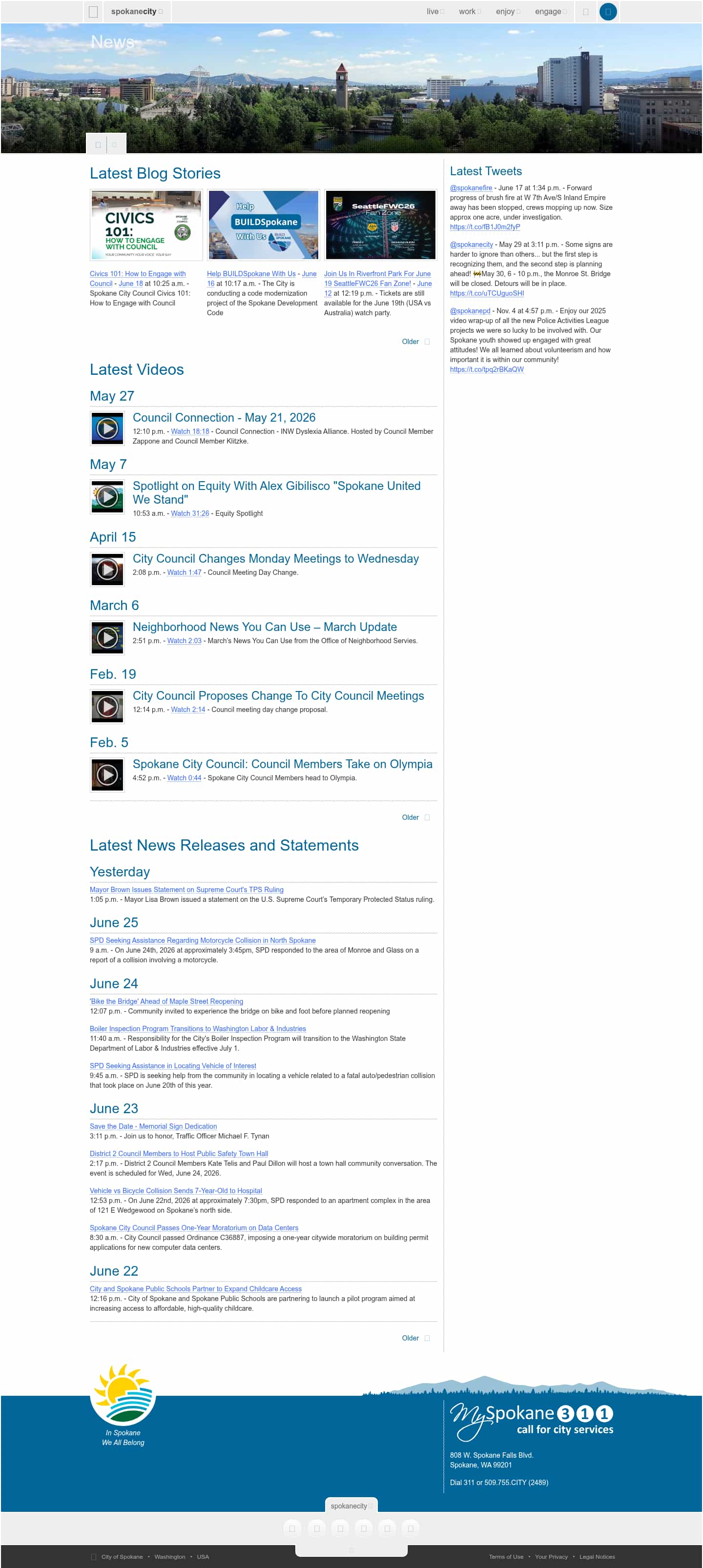Click the Watch 1:47 link
The image size is (703, 1568).
(184, 572)
